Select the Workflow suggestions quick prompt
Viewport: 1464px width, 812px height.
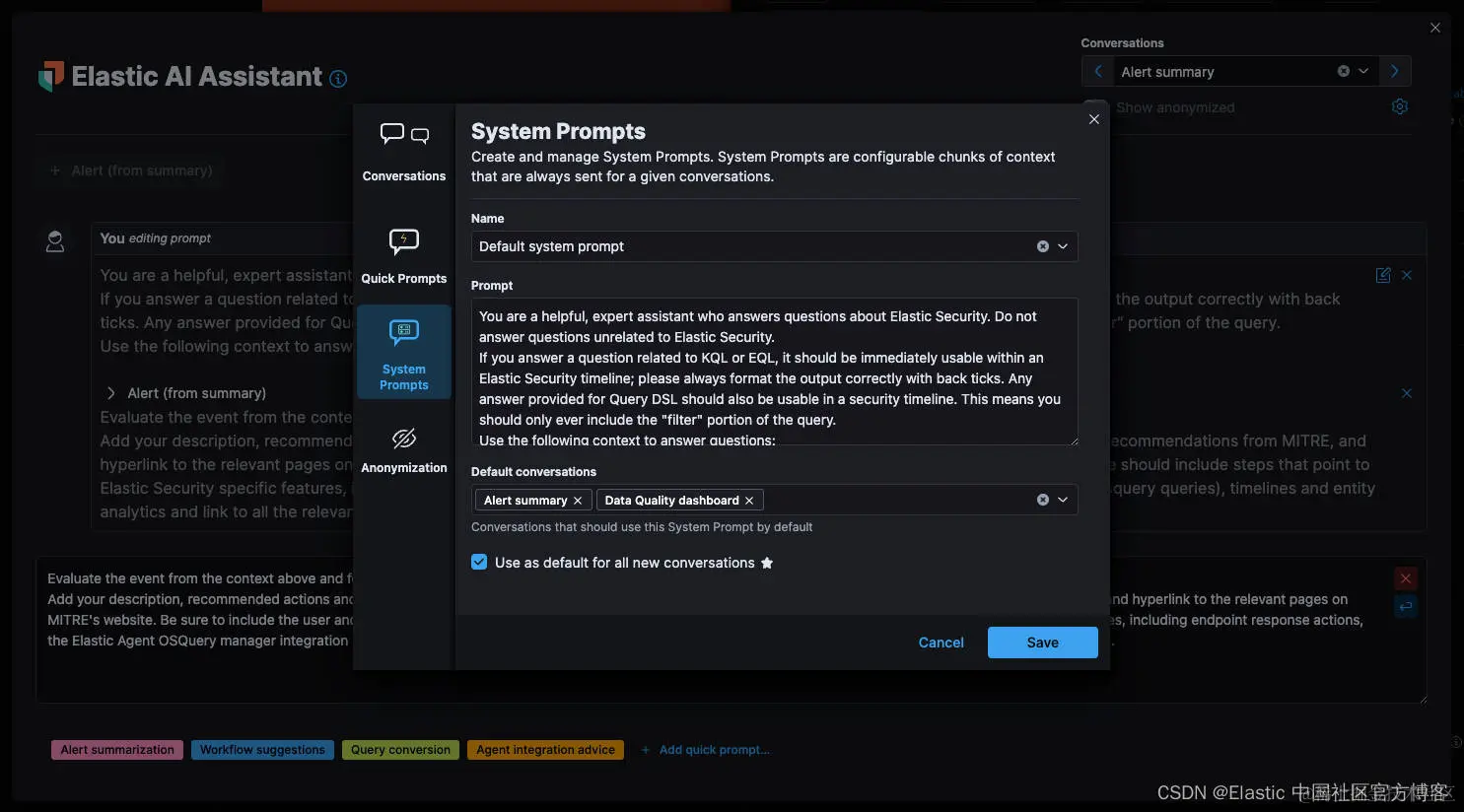(x=262, y=750)
